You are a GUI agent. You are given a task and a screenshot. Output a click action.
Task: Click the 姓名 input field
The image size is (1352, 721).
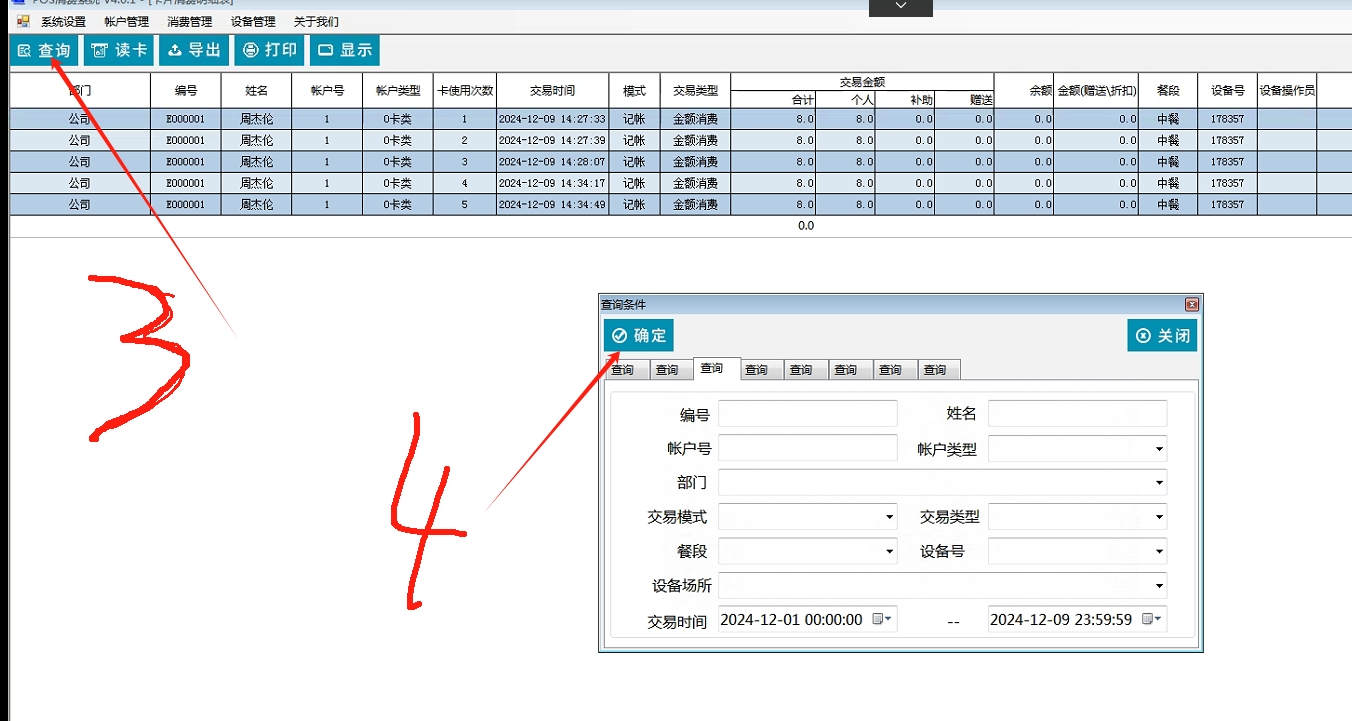[1077, 414]
